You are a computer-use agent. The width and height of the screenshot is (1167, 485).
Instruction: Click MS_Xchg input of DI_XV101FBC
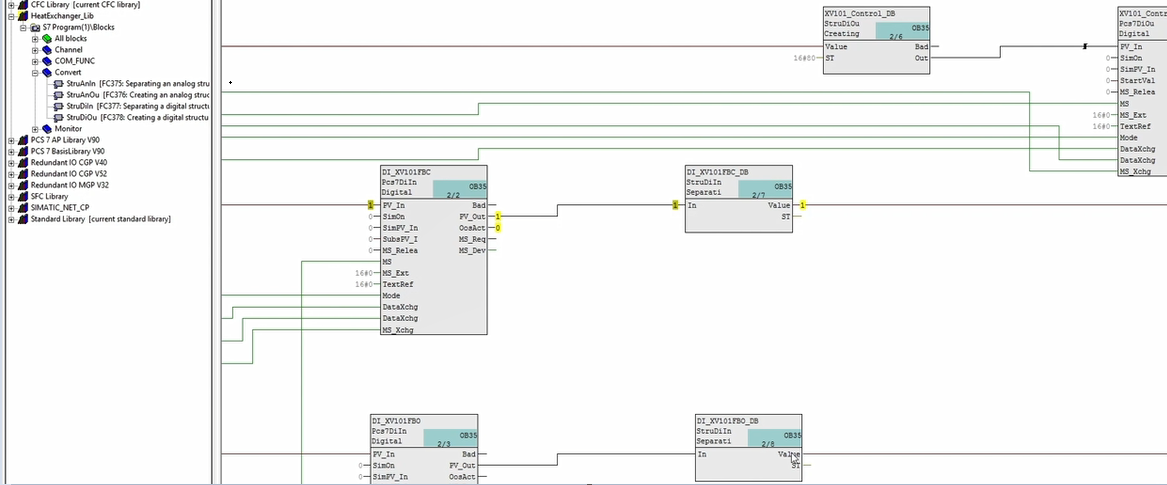tap(398, 330)
